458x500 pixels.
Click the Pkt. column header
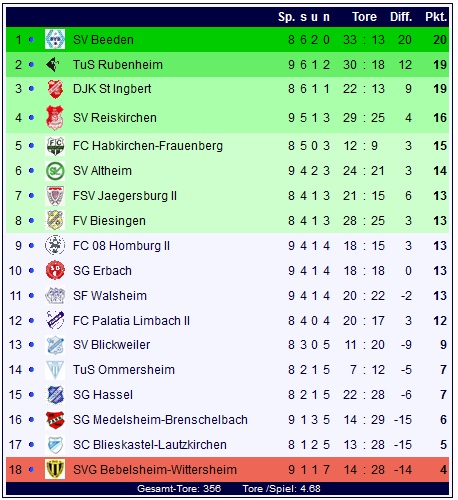click(x=436, y=17)
